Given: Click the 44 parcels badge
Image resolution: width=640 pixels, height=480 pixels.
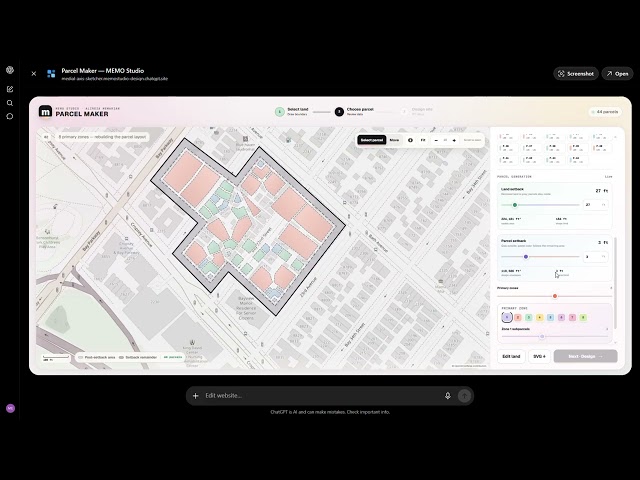Looking at the screenshot, I should pyautogui.click(x=604, y=111).
